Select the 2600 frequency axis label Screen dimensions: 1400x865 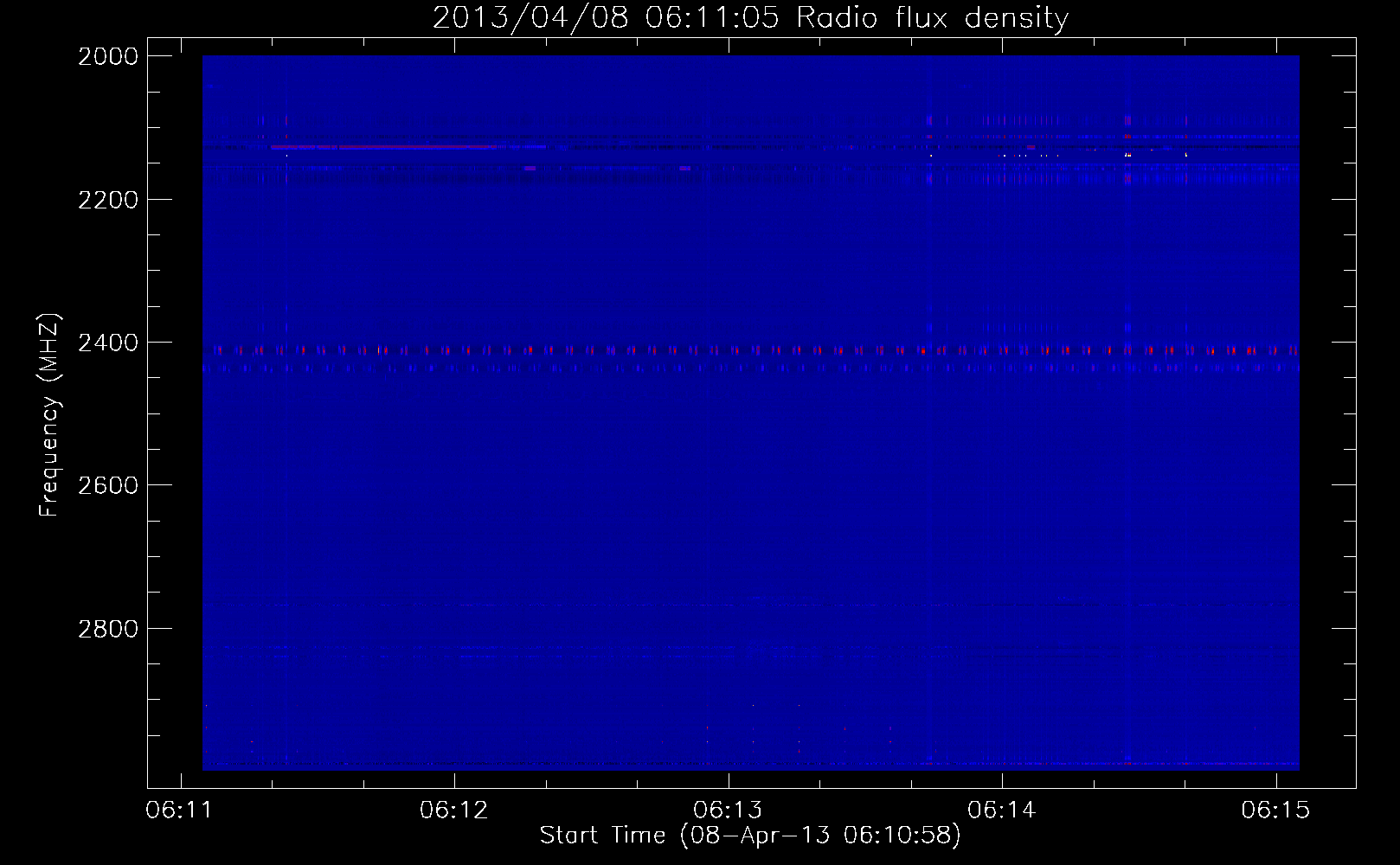108,485
